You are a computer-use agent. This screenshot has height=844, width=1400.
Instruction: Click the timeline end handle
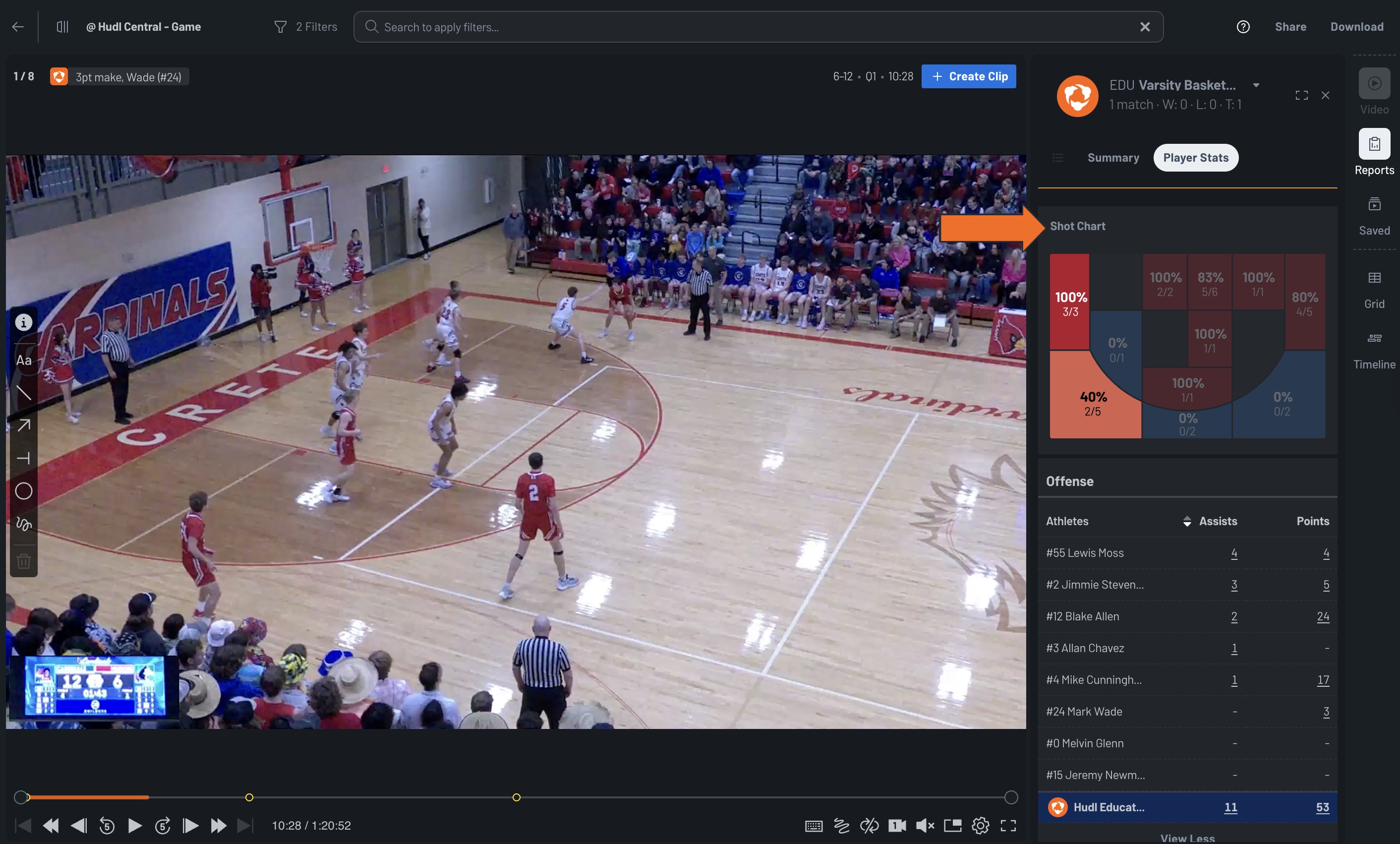(x=1011, y=797)
